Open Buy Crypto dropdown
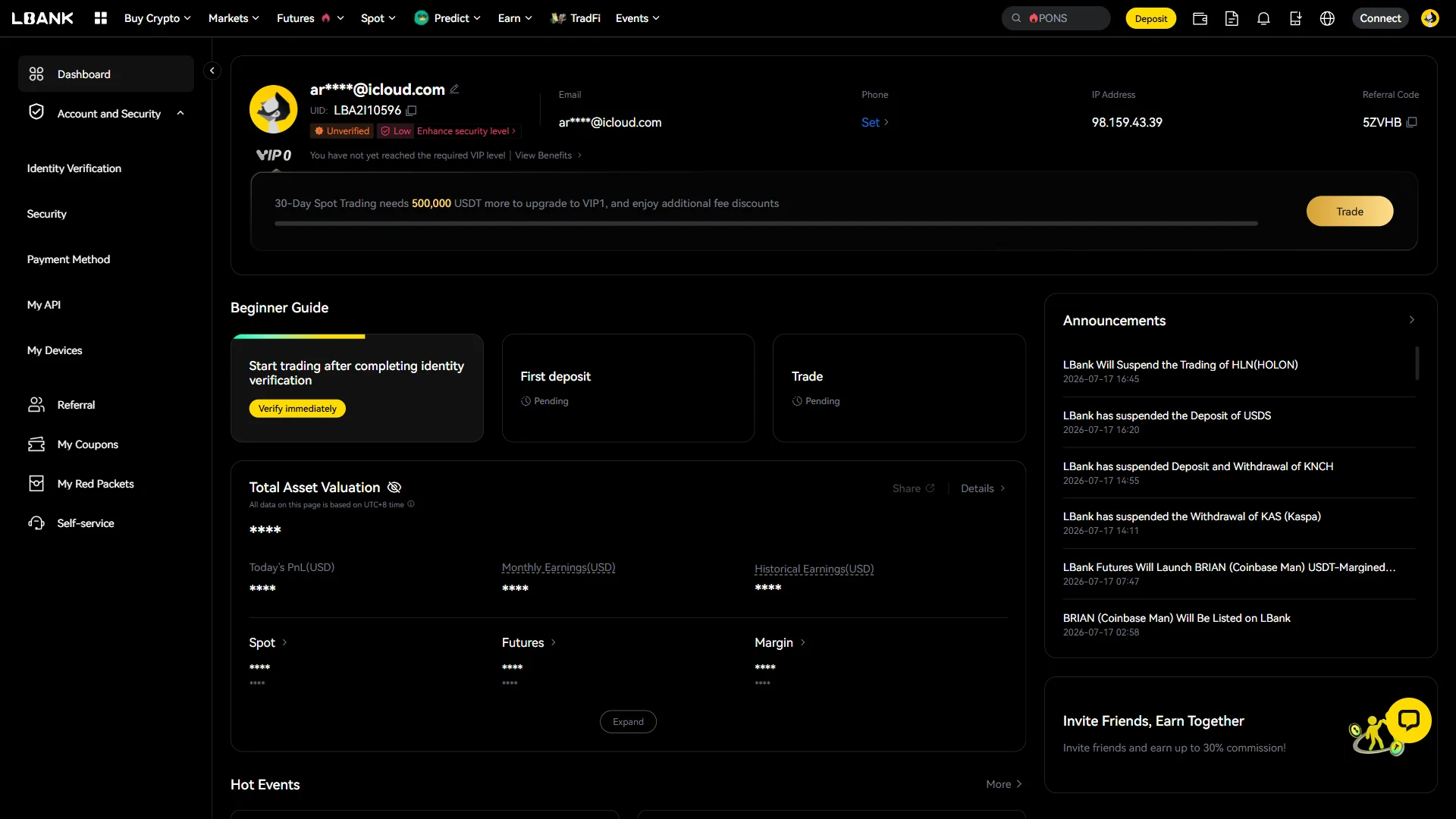 (157, 18)
